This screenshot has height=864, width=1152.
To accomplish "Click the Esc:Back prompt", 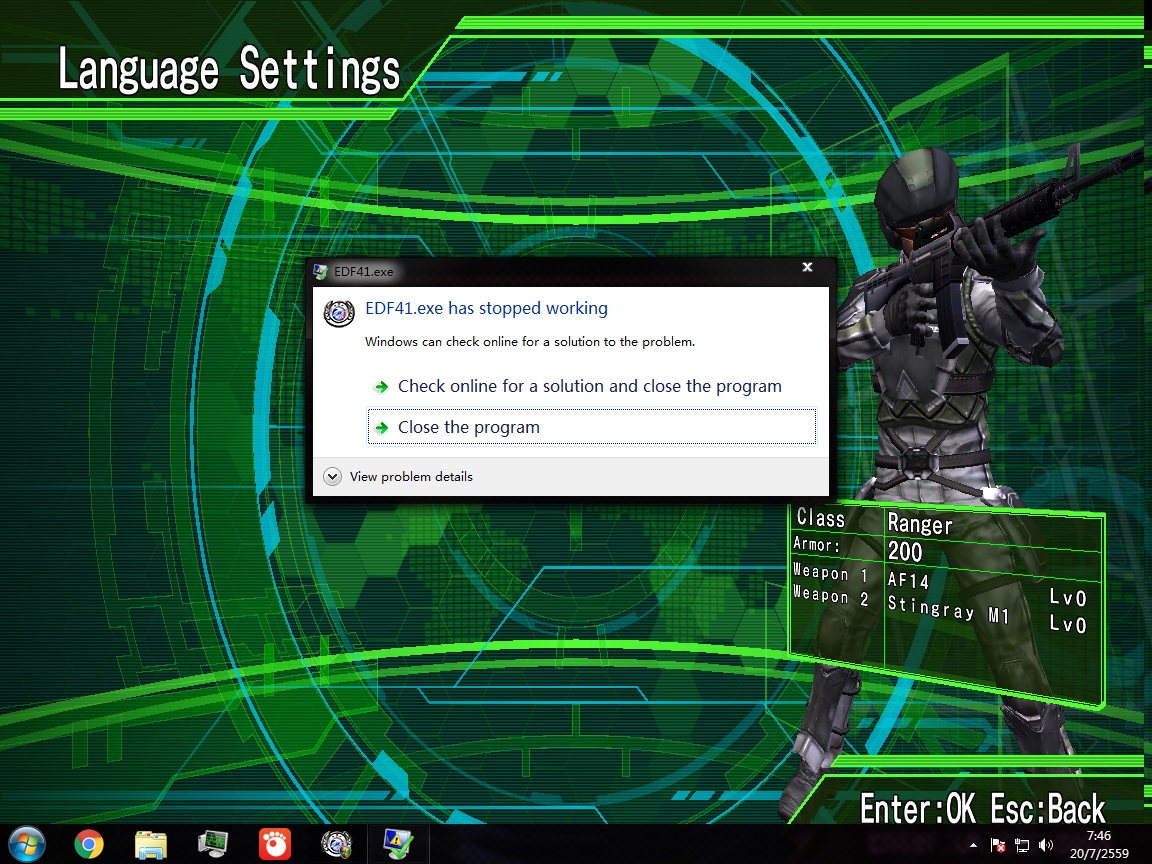I will coord(1048,809).
